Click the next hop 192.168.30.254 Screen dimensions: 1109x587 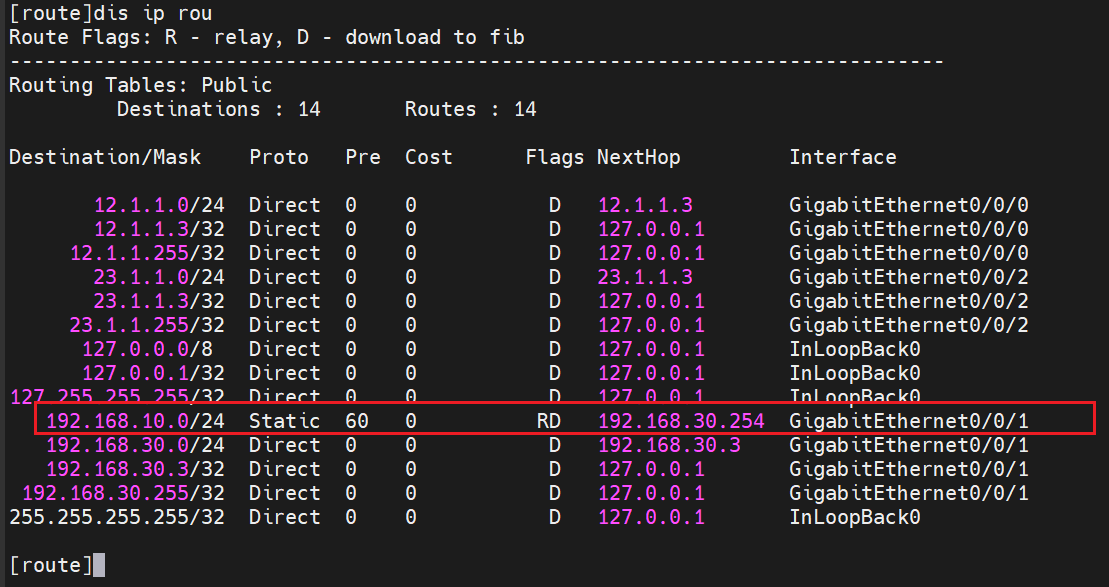681,421
